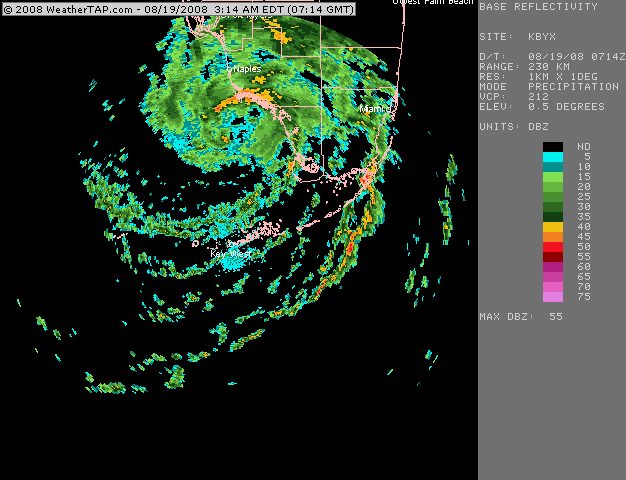The width and height of the screenshot is (626, 480).
Task: Select the light green 15 dBZ swatch
Action: tap(553, 177)
